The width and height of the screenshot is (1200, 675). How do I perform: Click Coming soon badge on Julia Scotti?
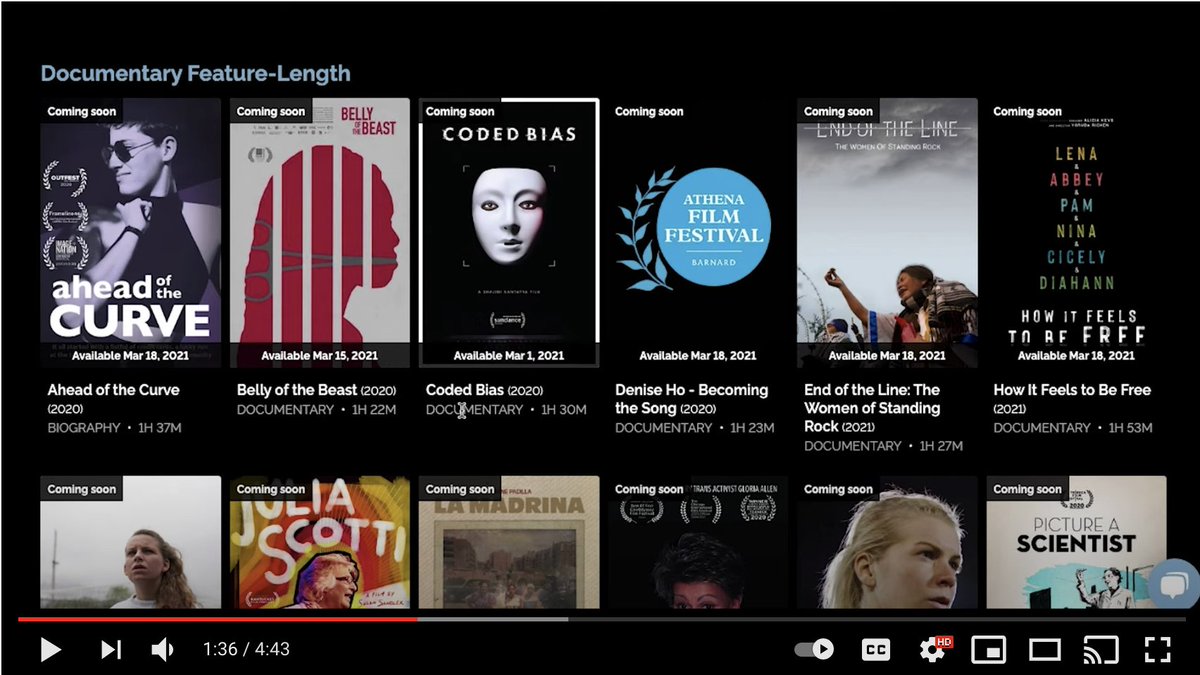[271, 489]
